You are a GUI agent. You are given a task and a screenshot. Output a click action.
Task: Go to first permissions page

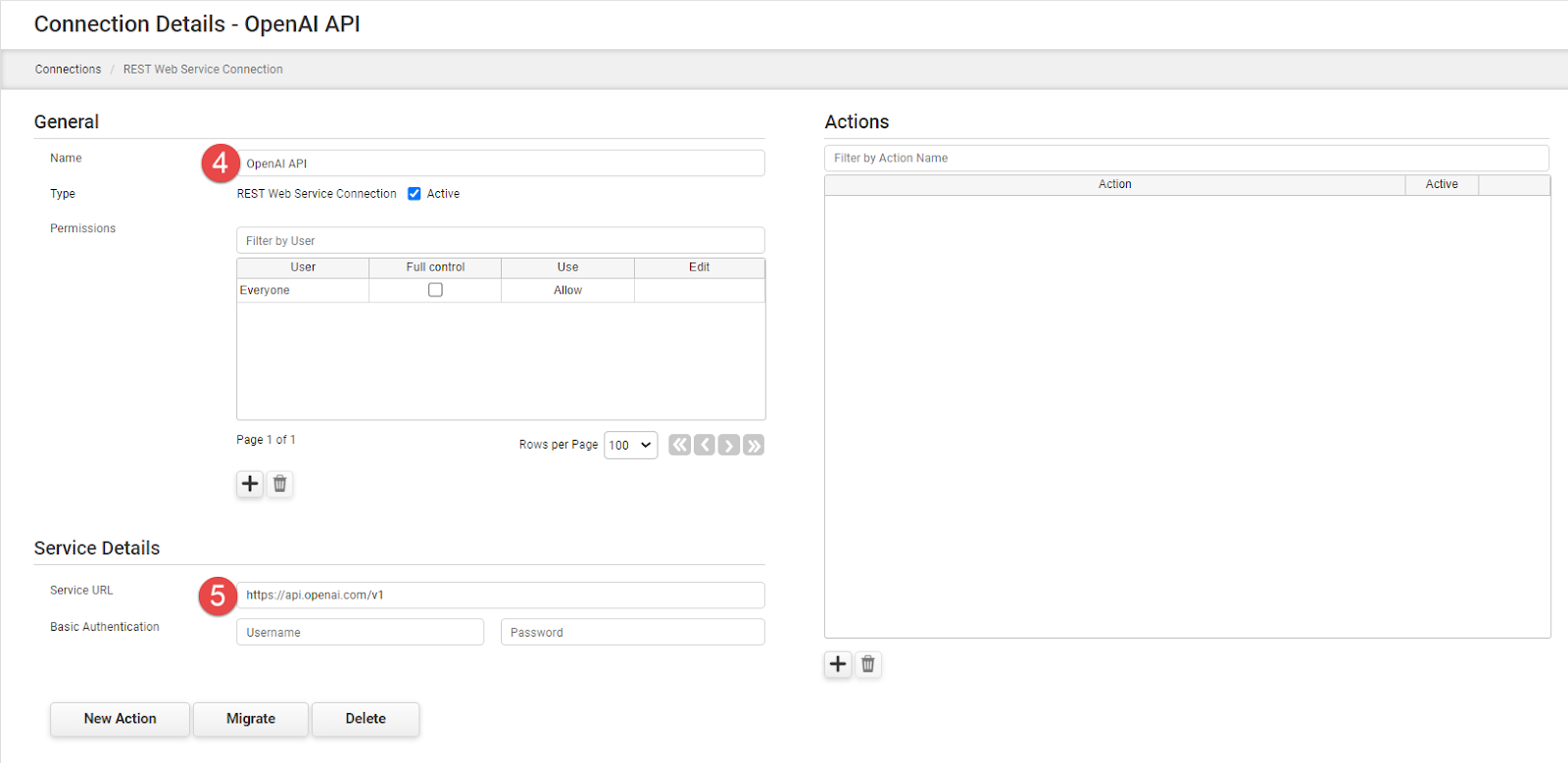pyautogui.click(x=680, y=446)
